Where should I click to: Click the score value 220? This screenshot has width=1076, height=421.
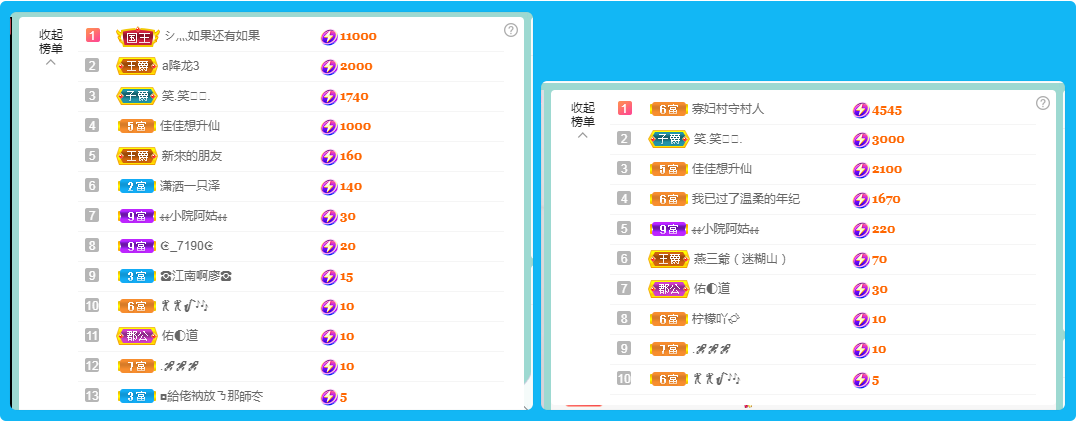click(883, 230)
